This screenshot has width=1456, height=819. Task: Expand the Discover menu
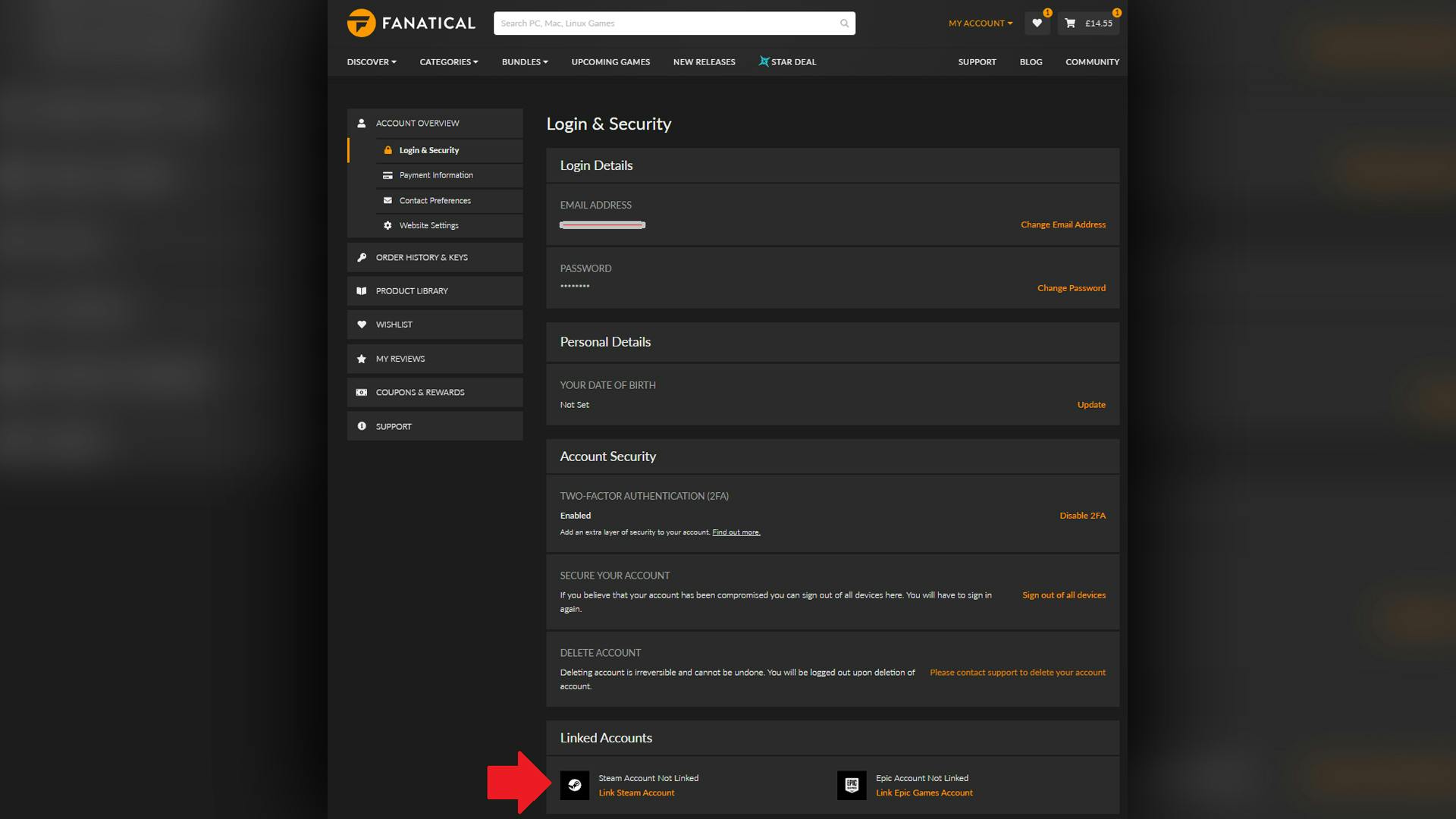pyautogui.click(x=372, y=62)
